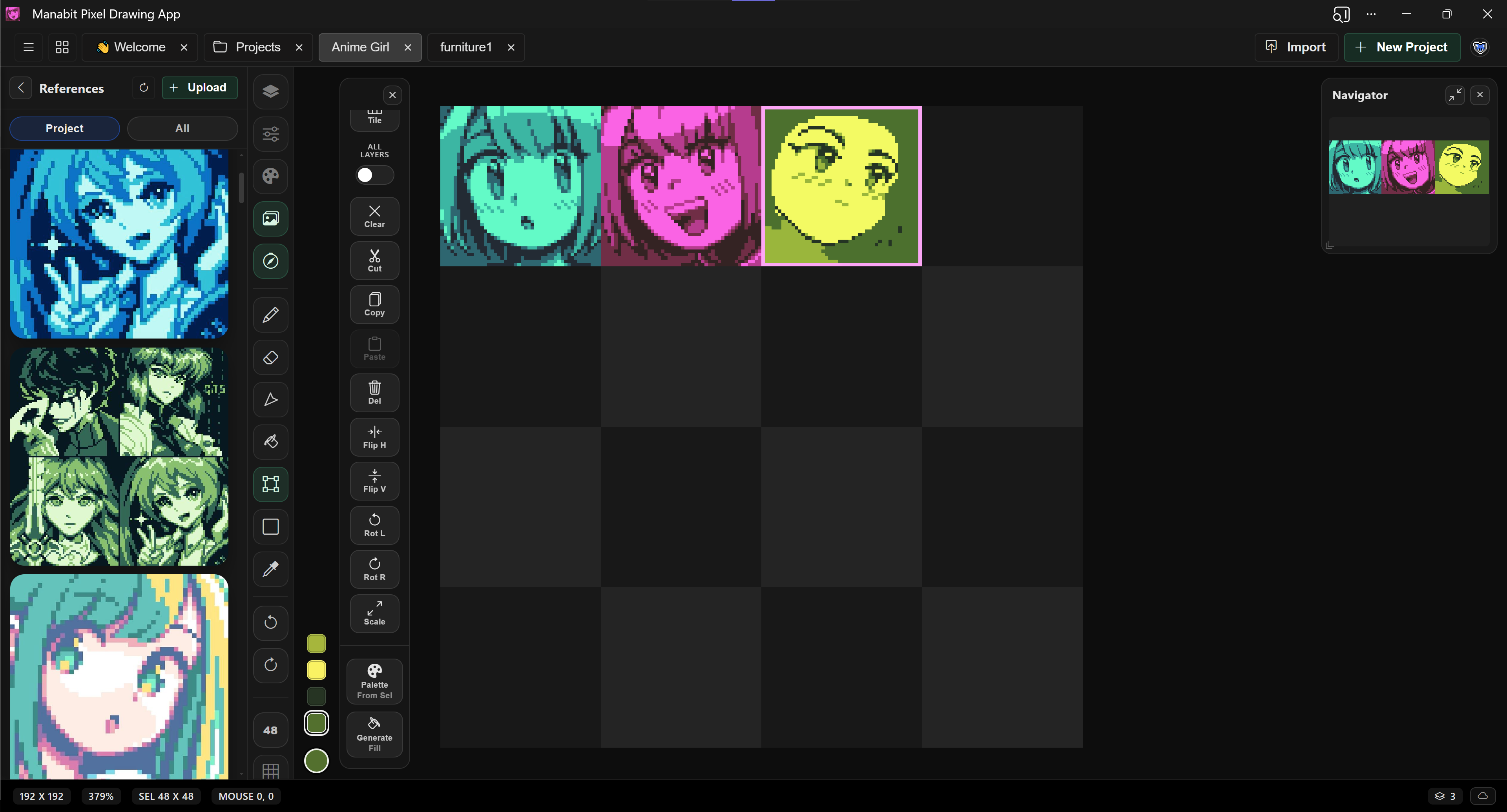Viewport: 1507px width, 812px height.
Task: Open the hamburger menu
Action: (x=28, y=47)
